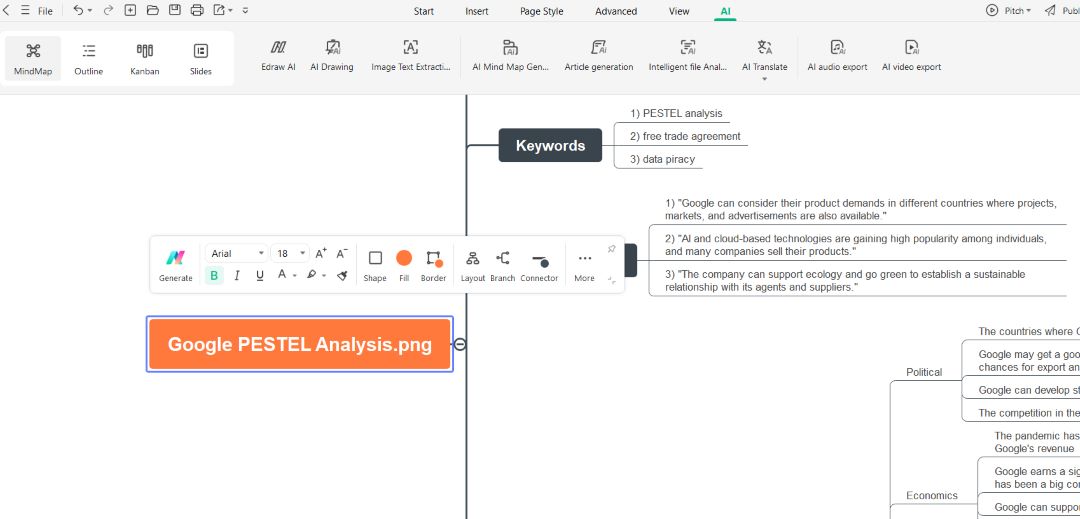Screen dimensions: 1080x519
Task: Open More options in floating toolbar
Action: (584, 265)
